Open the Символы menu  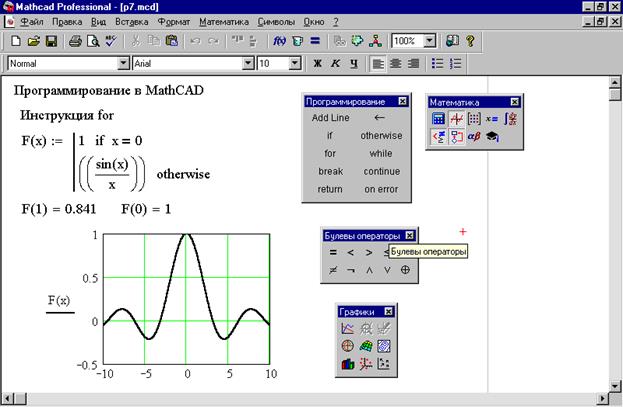point(276,22)
